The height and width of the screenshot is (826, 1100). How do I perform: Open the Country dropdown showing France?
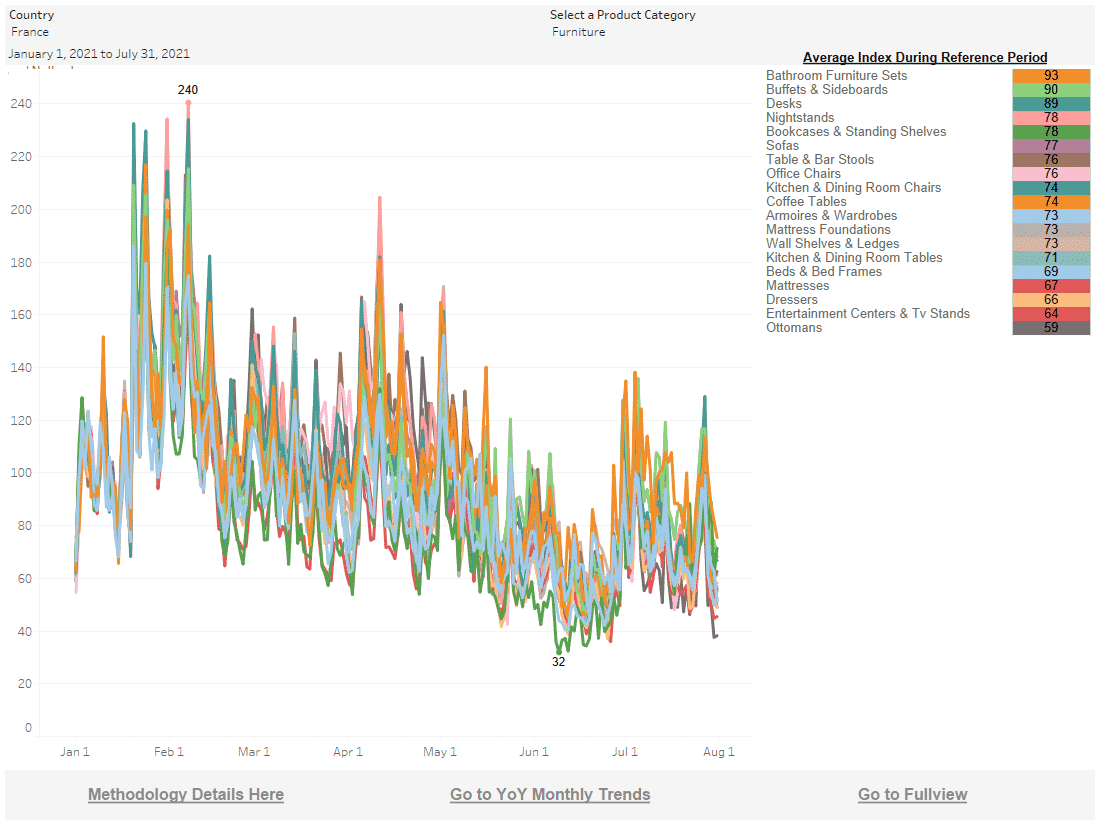tap(30, 32)
